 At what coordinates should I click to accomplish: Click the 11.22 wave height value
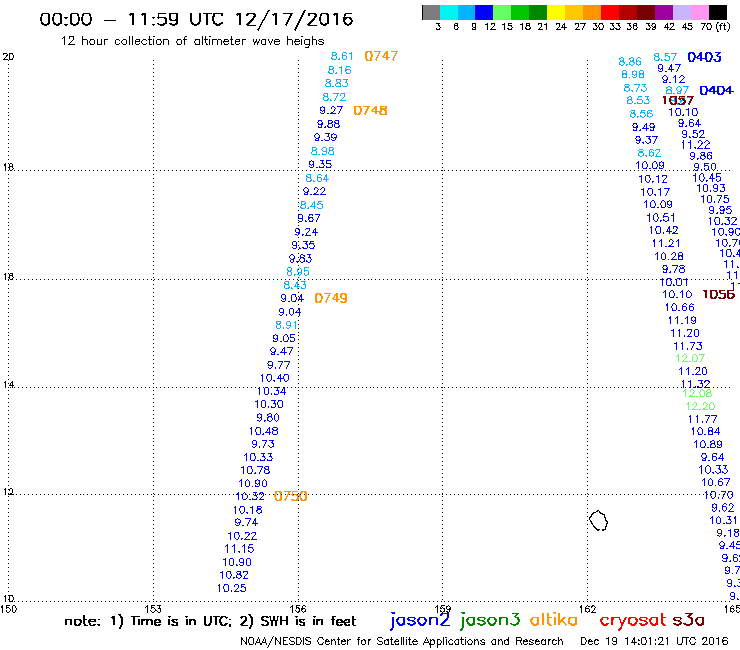696,145
